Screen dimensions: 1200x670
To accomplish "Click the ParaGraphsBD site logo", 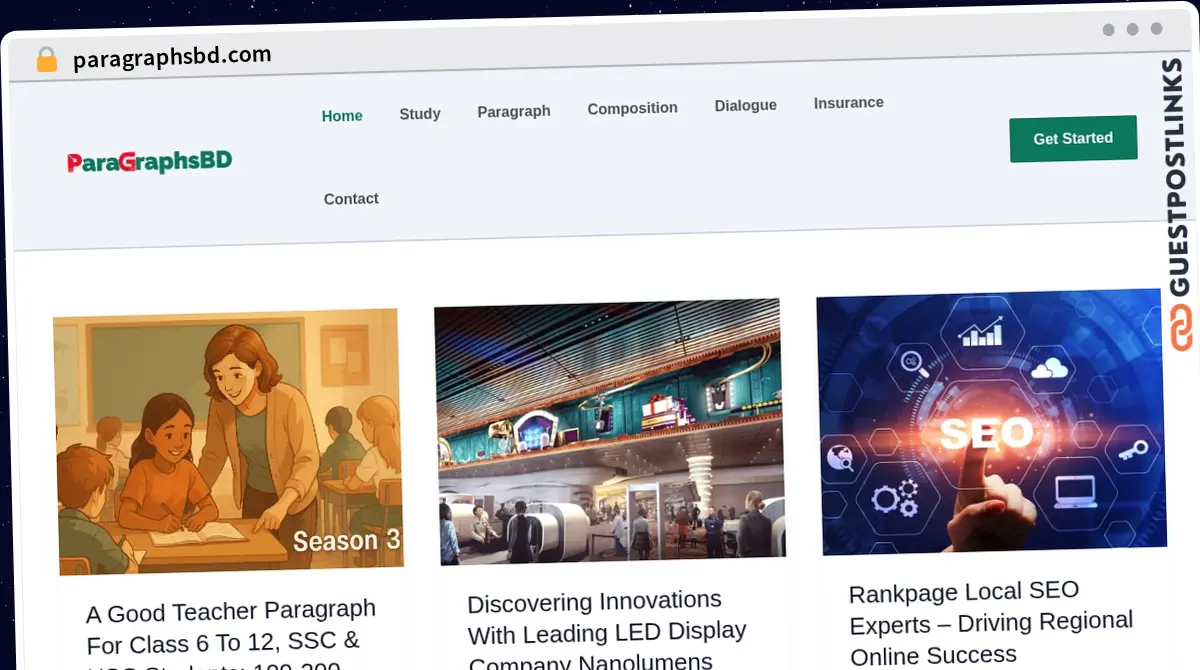I will point(149,161).
